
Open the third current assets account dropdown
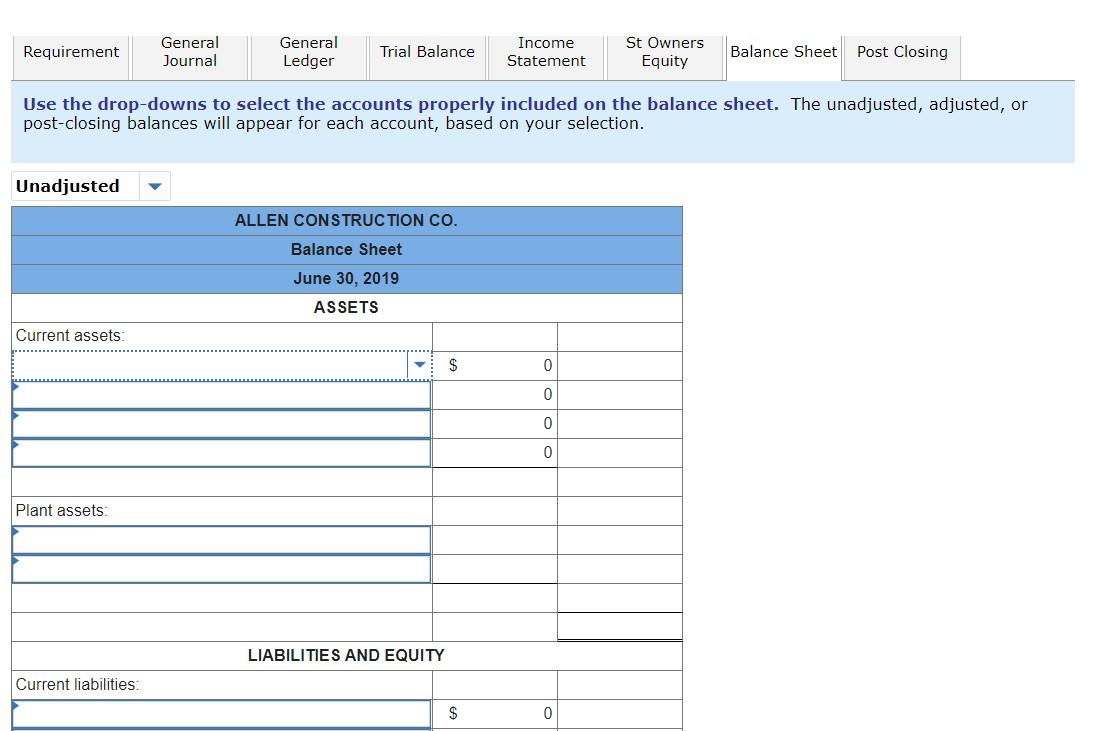[220, 423]
